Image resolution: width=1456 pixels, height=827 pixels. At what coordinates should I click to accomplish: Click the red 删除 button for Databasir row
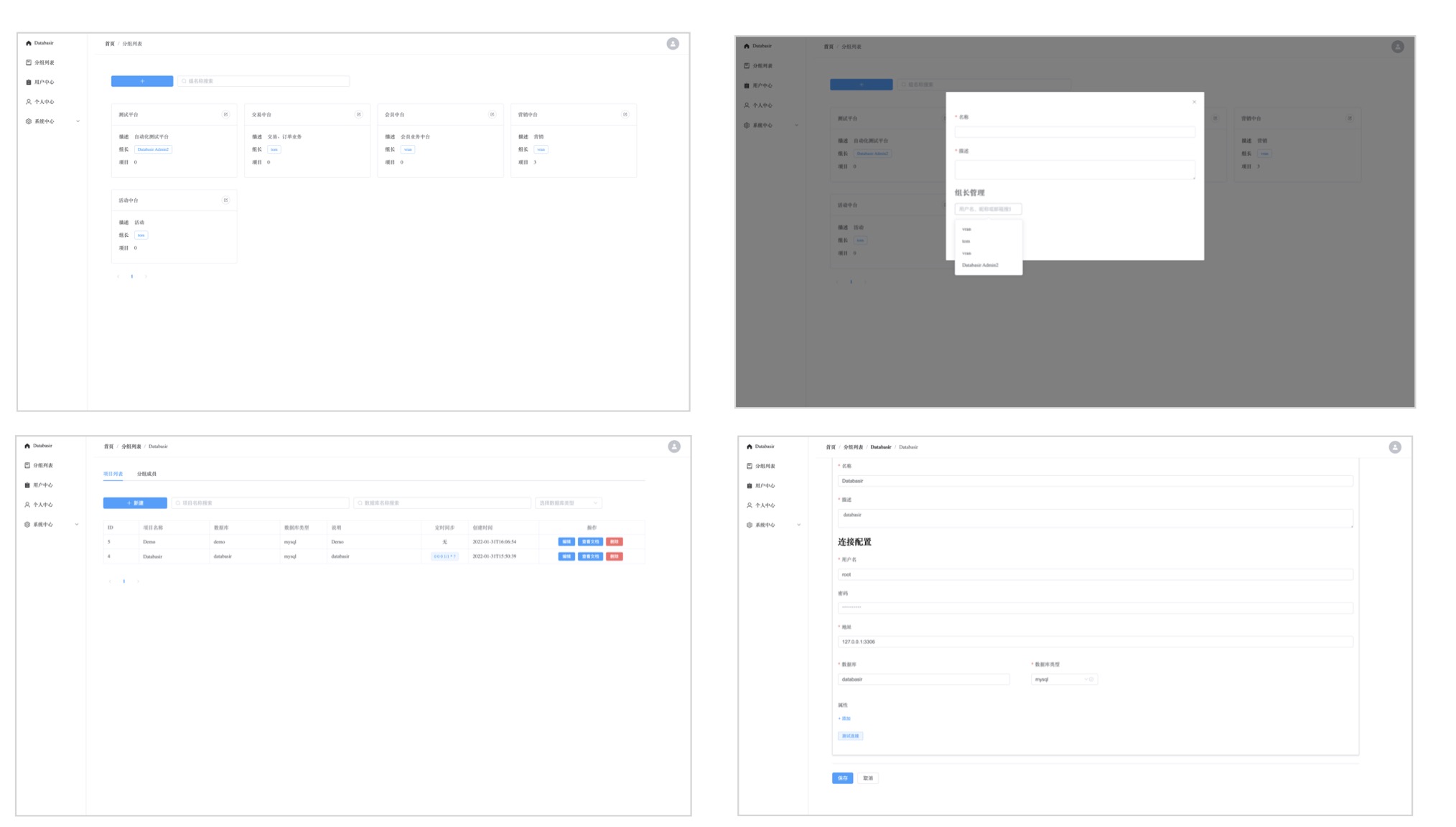click(614, 556)
